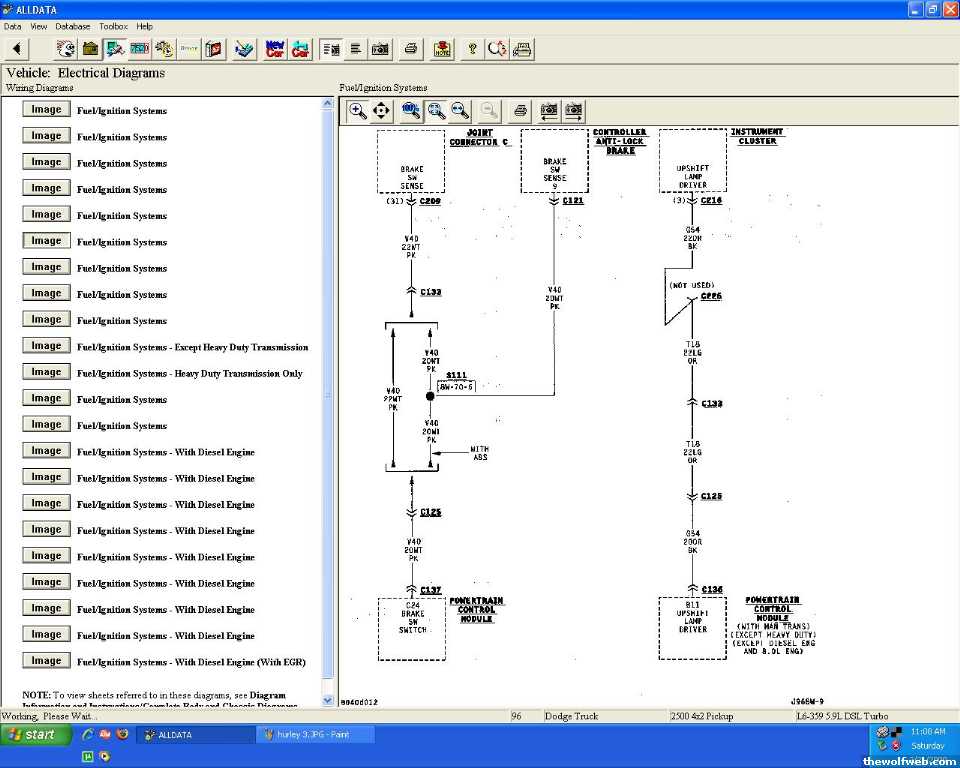Image resolution: width=960 pixels, height=768 pixels.
Task: Click 'Dodge Truck' in the status bar
Action: (x=571, y=716)
